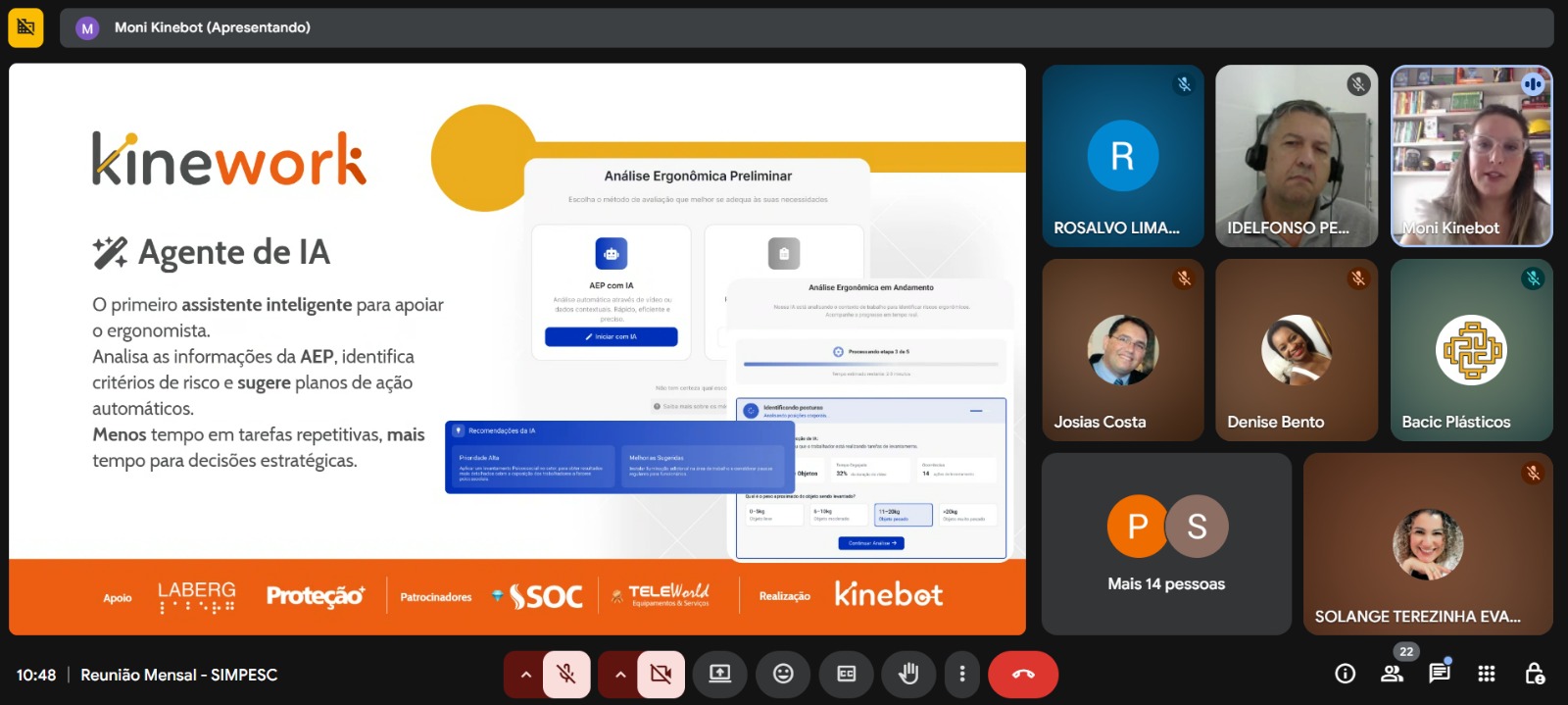The height and width of the screenshot is (705, 1568).
Task: Click the yellow presentation-off icon at top left
Action: pos(26,27)
